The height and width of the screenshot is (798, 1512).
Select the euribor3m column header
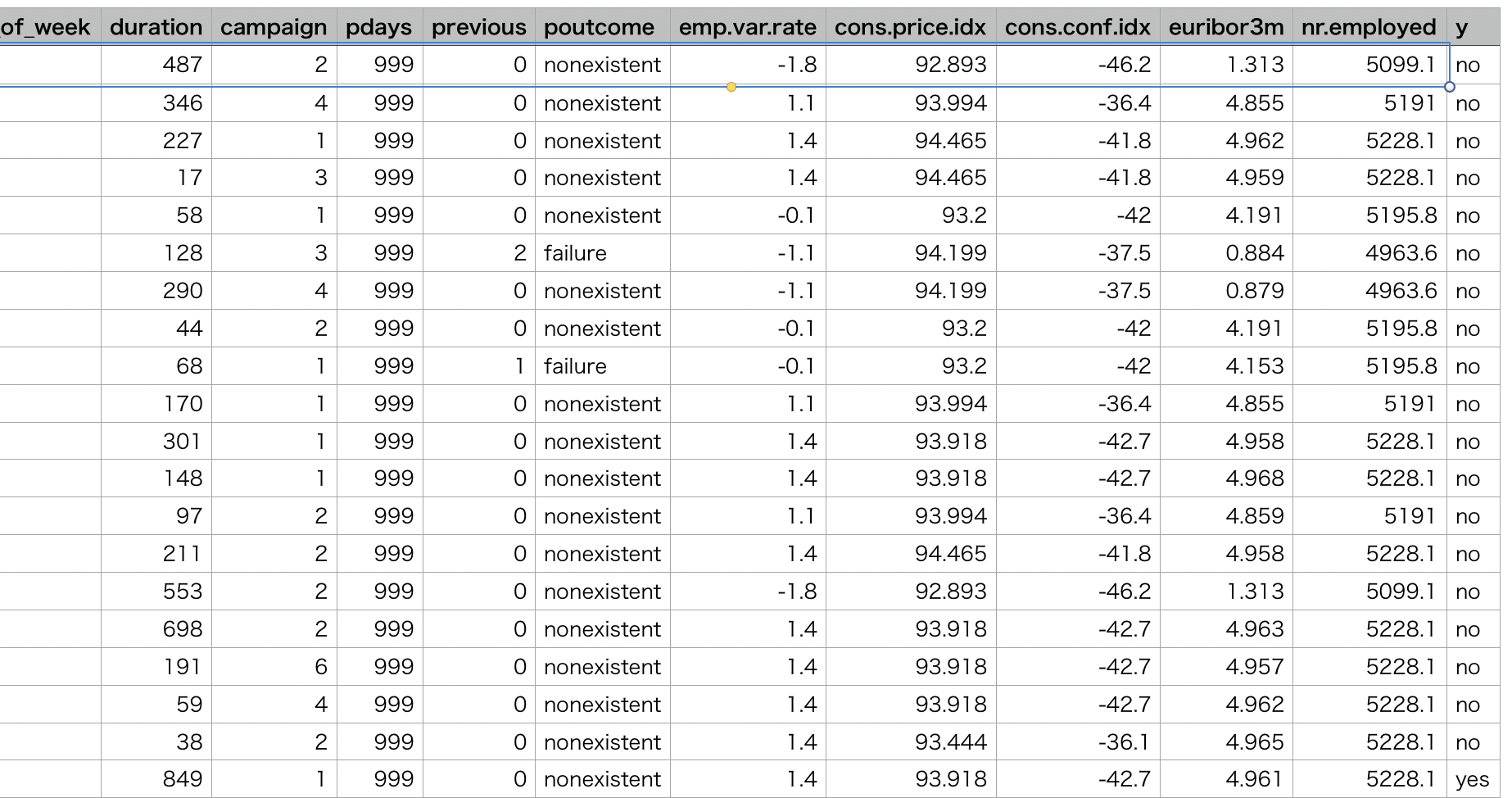[x=1226, y=27]
